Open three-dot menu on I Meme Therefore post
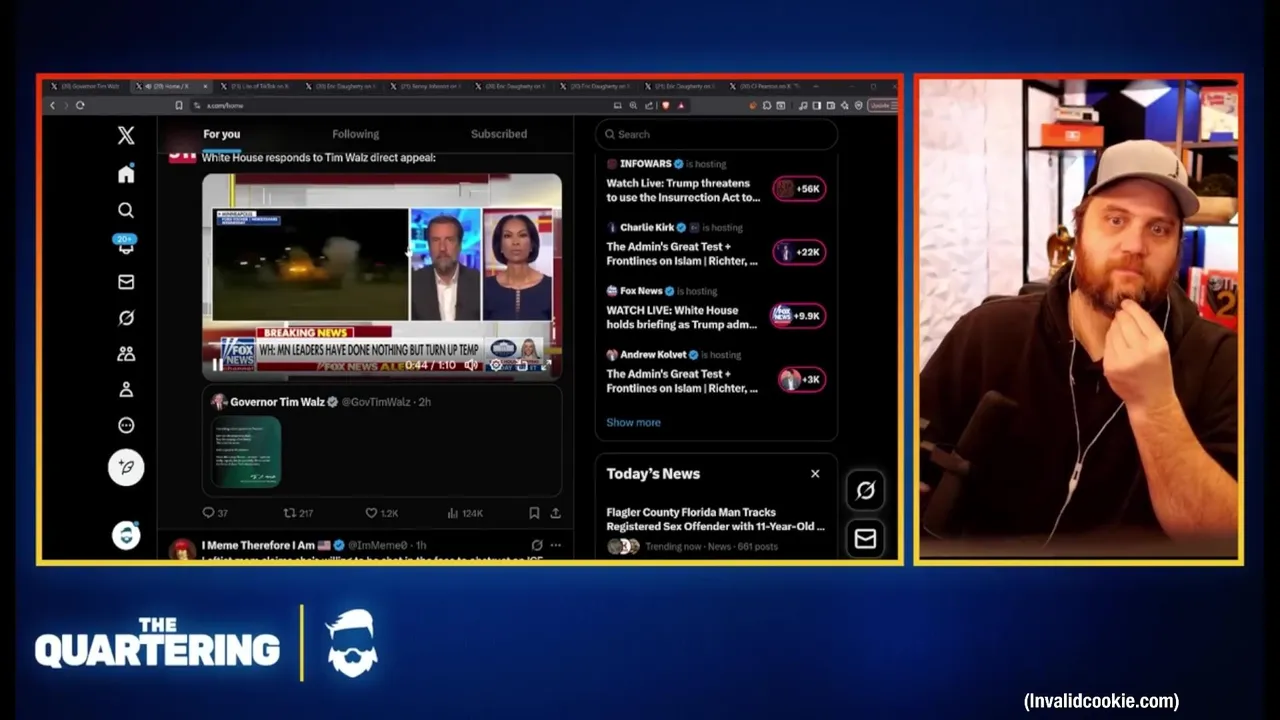The width and height of the screenshot is (1280, 720). click(555, 545)
